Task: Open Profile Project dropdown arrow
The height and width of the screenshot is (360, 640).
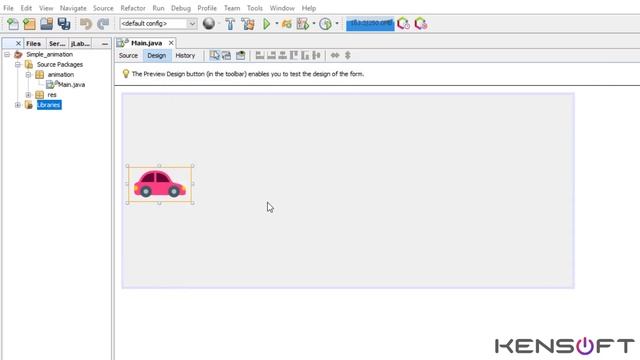Action: point(313,24)
